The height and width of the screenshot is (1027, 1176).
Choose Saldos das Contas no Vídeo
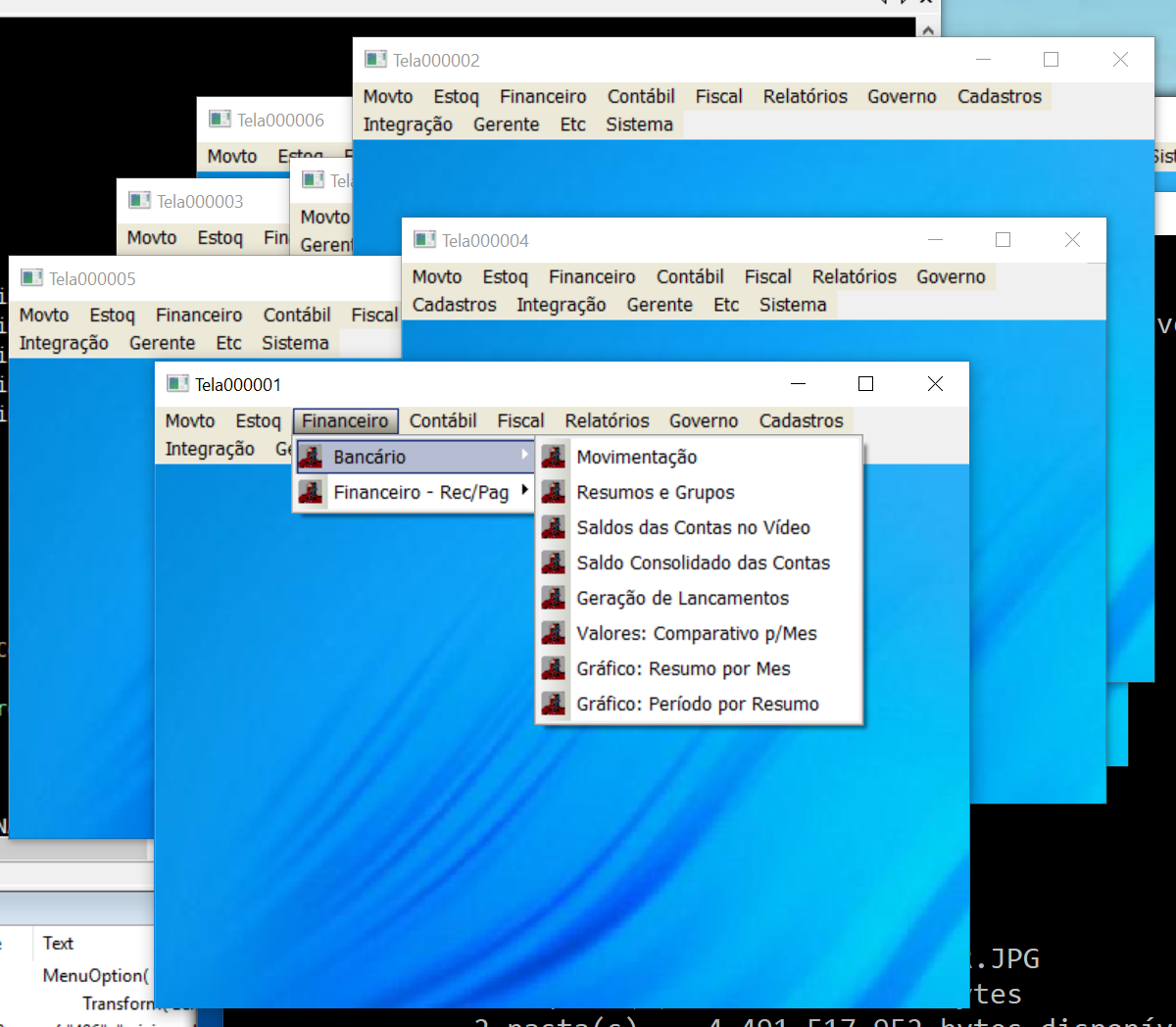(700, 527)
